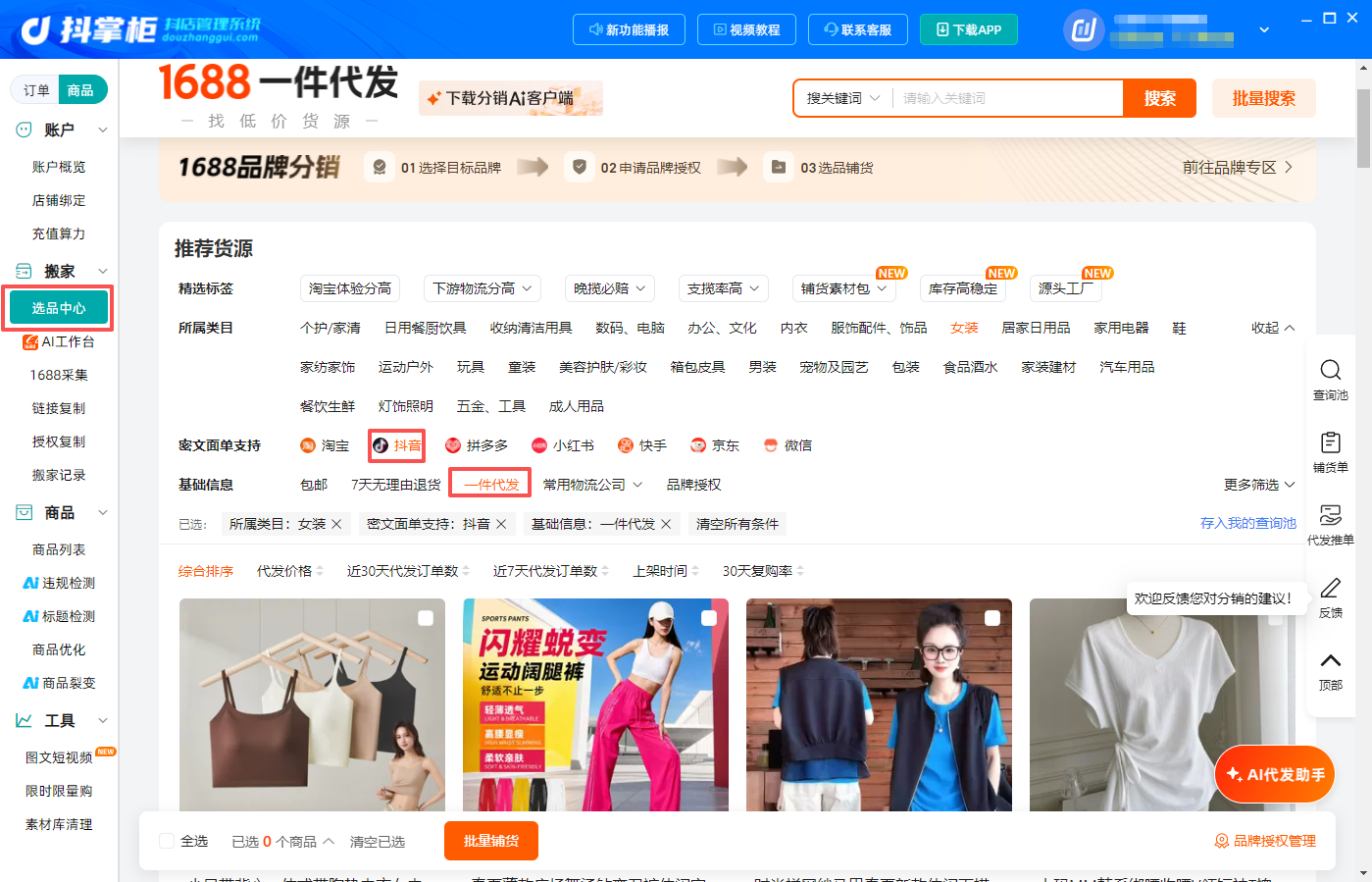Open the white blouse product thumbnail
Viewport: 1372px width, 882px height.
click(1162, 704)
